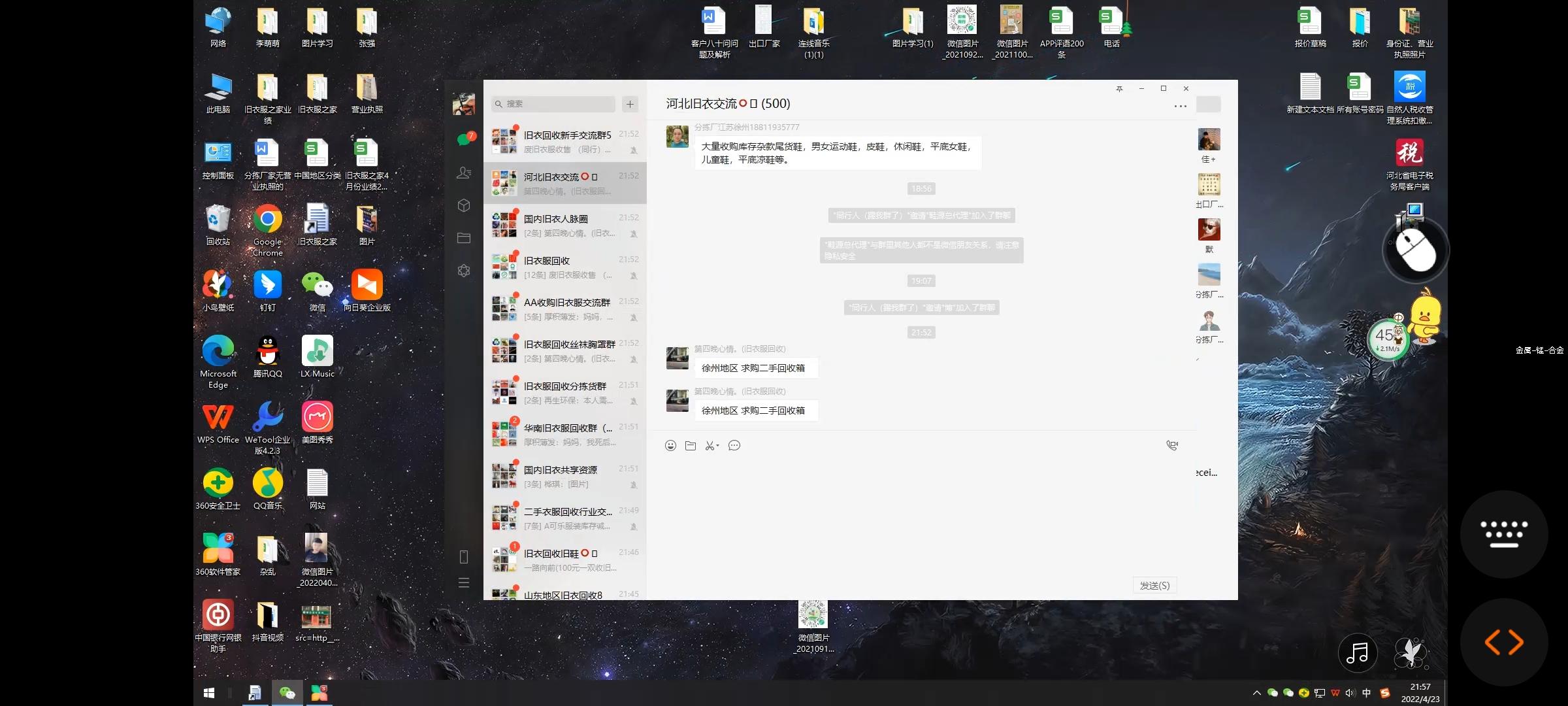1568x706 pixels.
Task: Open the emoji sticker picker
Action: coord(670,446)
